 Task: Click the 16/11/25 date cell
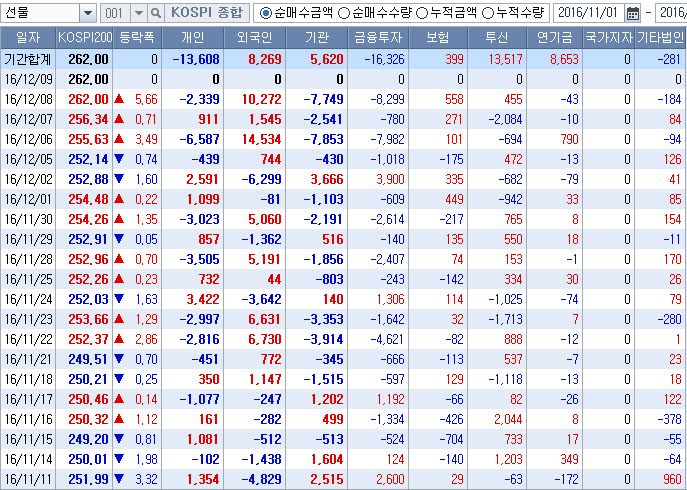pyautogui.click(x=28, y=280)
